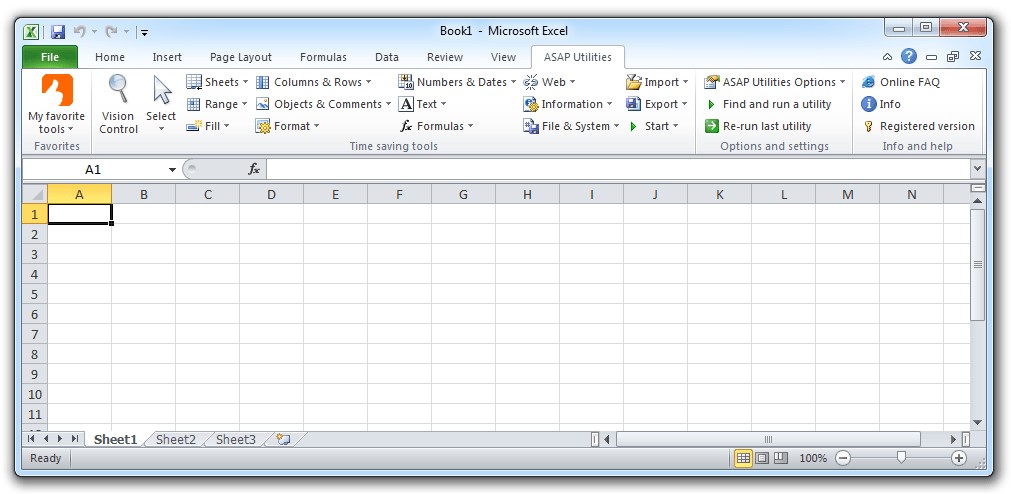Click the vertical scrollbar thumb
The height and width of the screenshot is (494, 1011).
977,264
